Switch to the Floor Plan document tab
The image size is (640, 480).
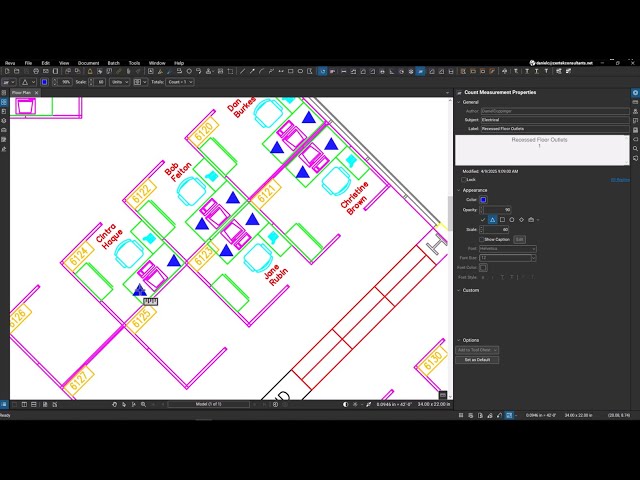pyautogui.click(x=21, y=93)
